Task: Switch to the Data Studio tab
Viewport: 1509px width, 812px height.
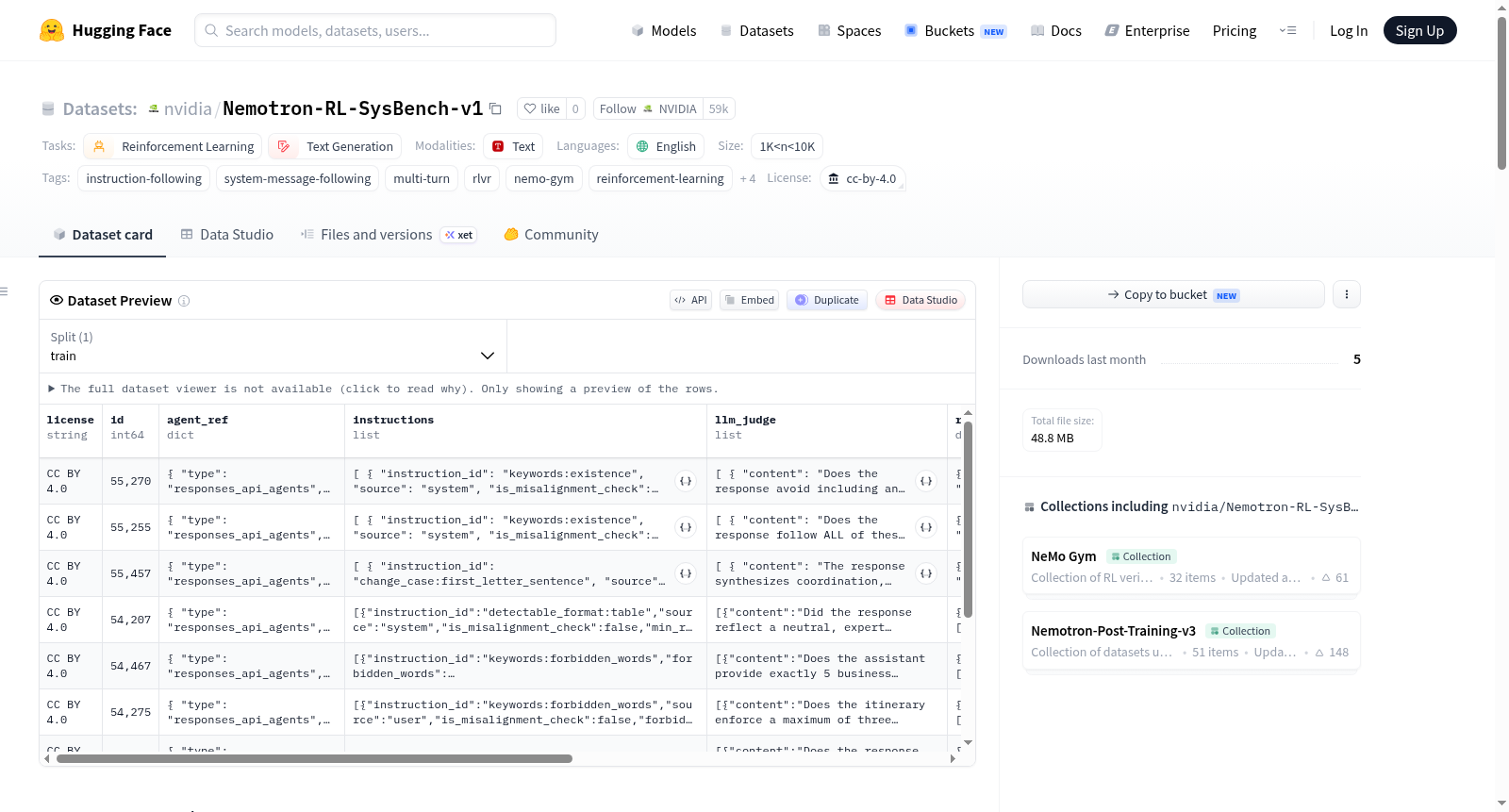Action: pyautogui.click(x=227, y=234)
